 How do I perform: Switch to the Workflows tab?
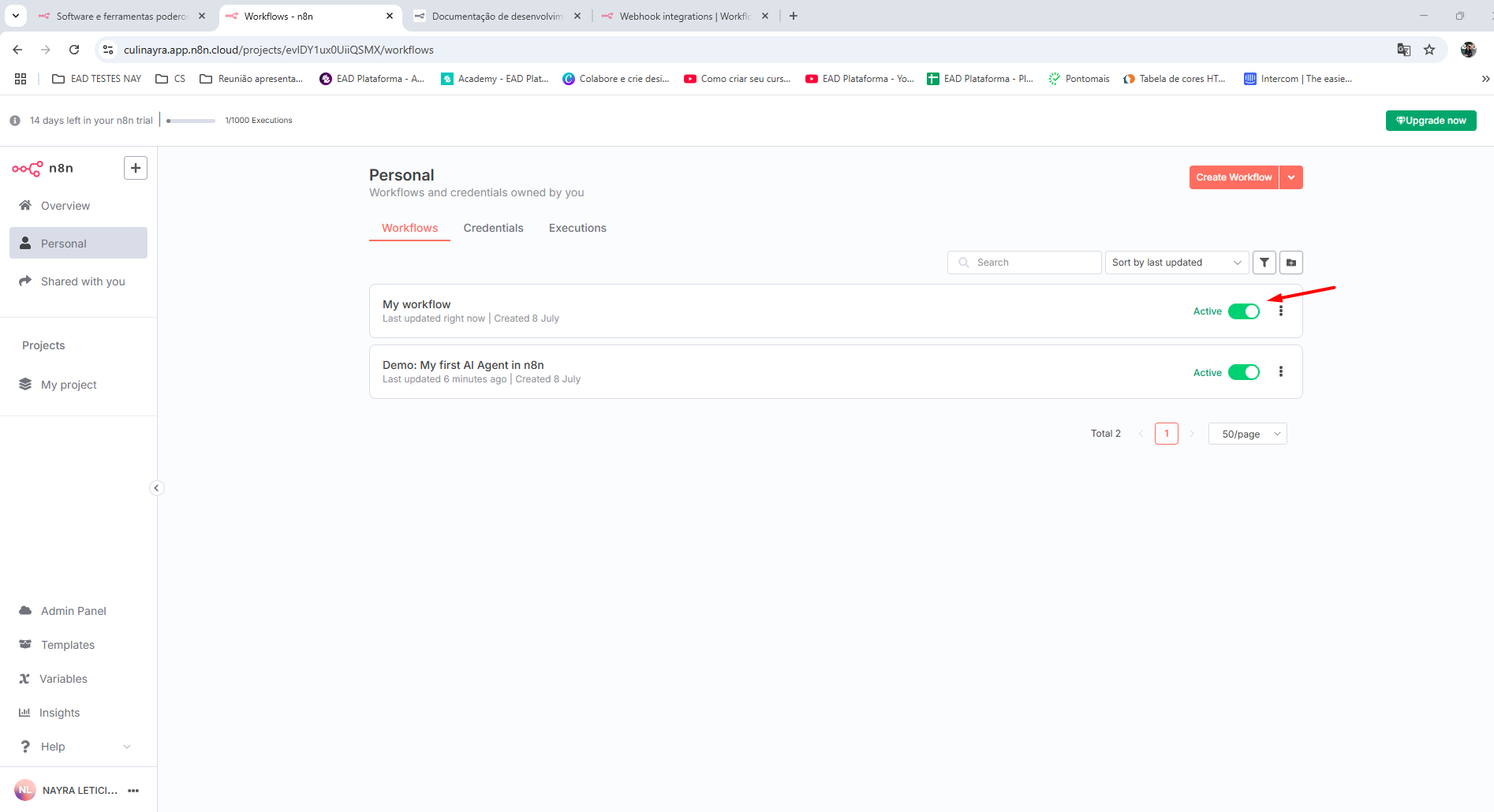coord(409,228)
